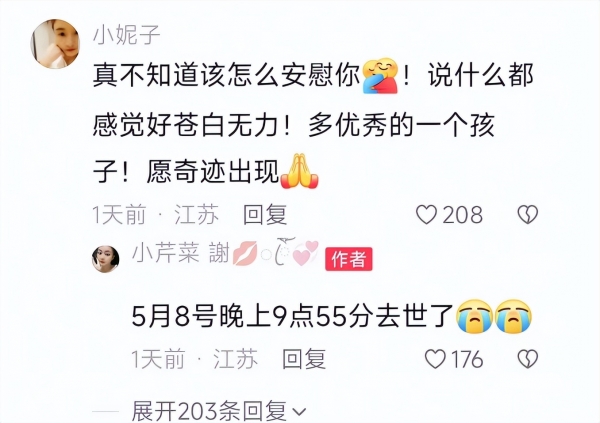Select the comment text 真不知道该怎么安慰你
The height and width of the screenshot is (423, 600).
(x=227, y=76)
